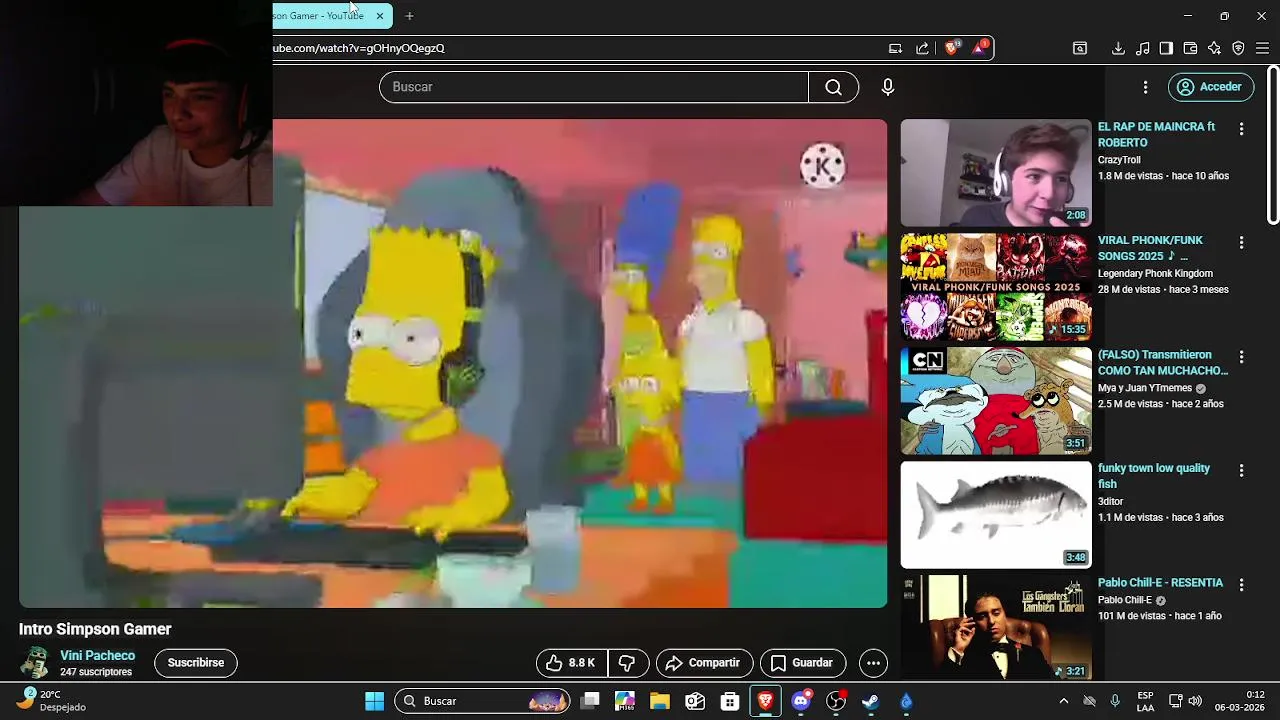This screenshot has height=720, width=1280.
Task: Toggle the Brave sidebar panel icon
Action: click(1166, 48)
